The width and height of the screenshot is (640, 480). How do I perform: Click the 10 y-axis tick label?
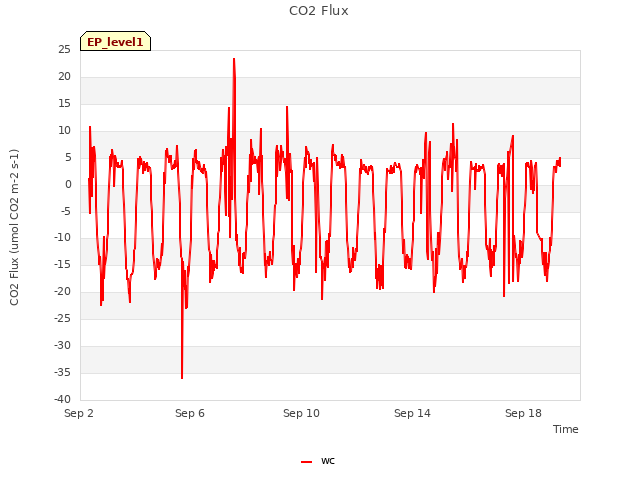[64, 131]
